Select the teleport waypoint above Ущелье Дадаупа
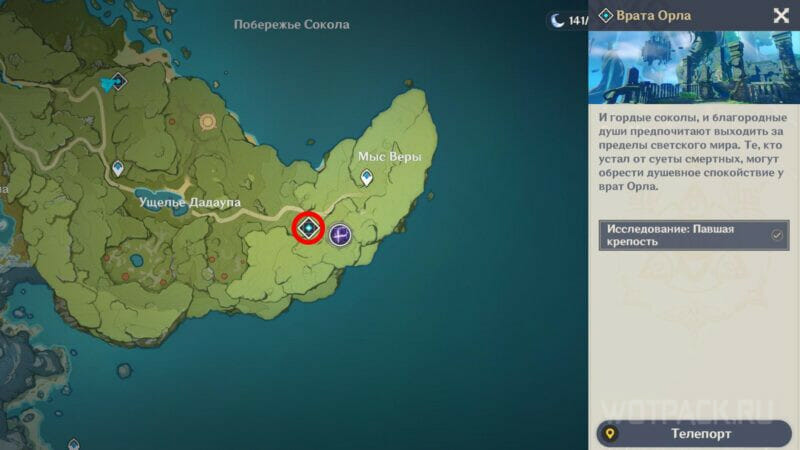 118,168
